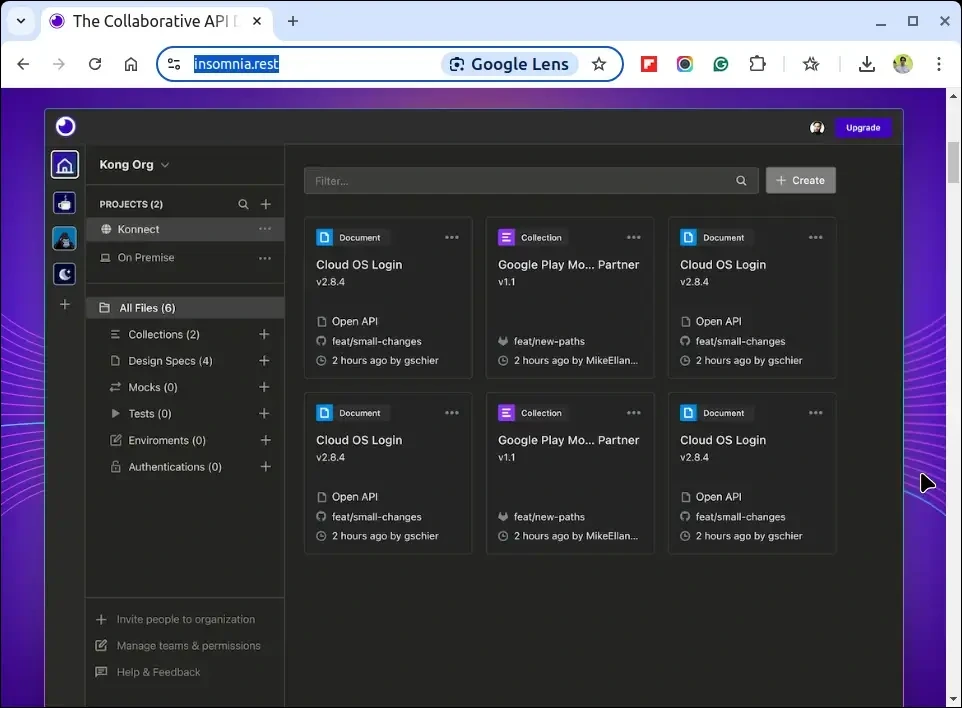Viewport: 962px width, 708px height.
Task: Click Invite people to organization
Action: pyautogui.click(x=175, y=620)
